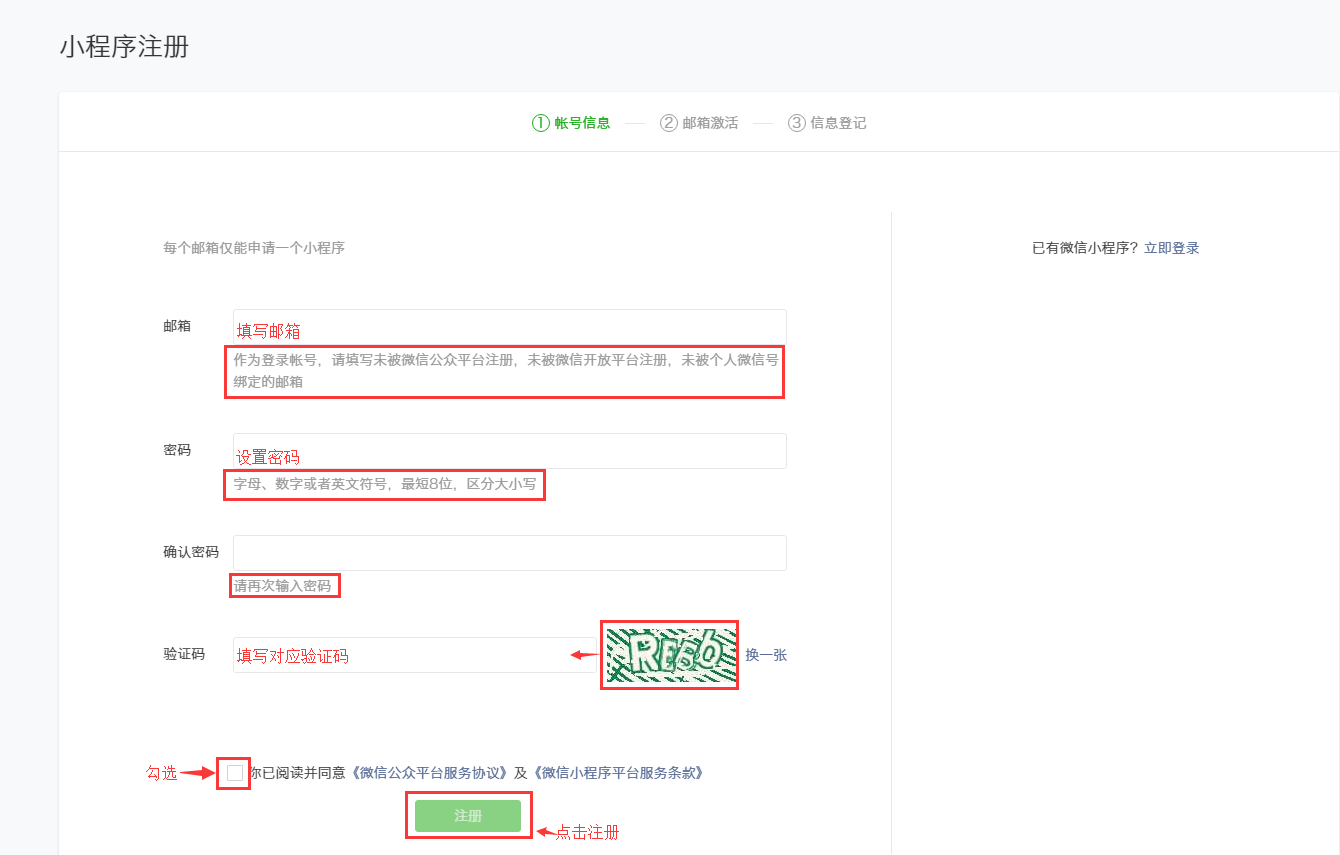This screenshot has height=855, width=1340.
Task: Follow the 立即登录 login link
Action: point(1171,248)
